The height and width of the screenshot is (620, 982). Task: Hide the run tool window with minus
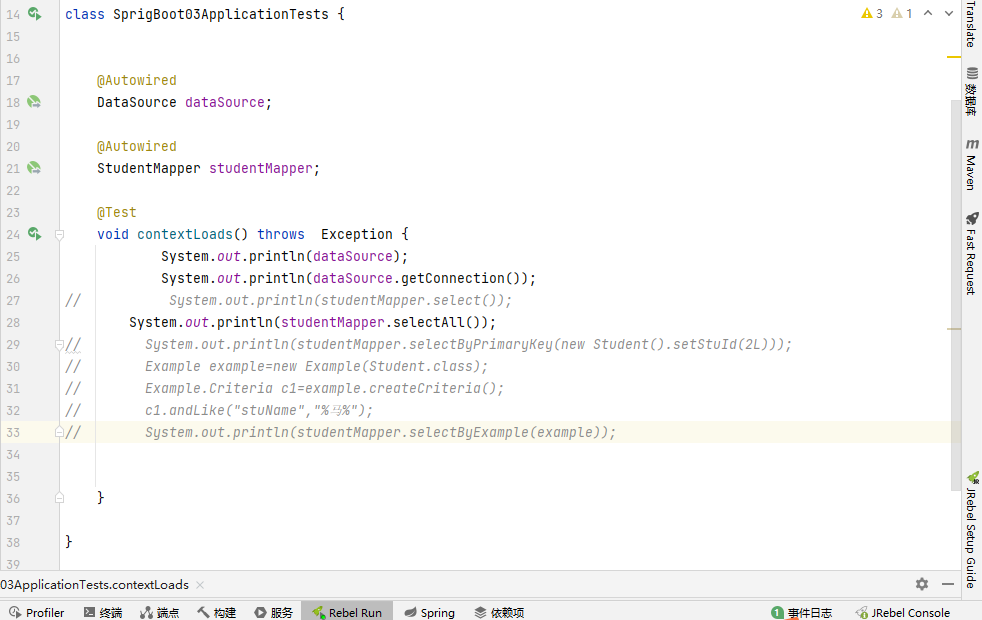pyautogui.click(x=948, y=584)
